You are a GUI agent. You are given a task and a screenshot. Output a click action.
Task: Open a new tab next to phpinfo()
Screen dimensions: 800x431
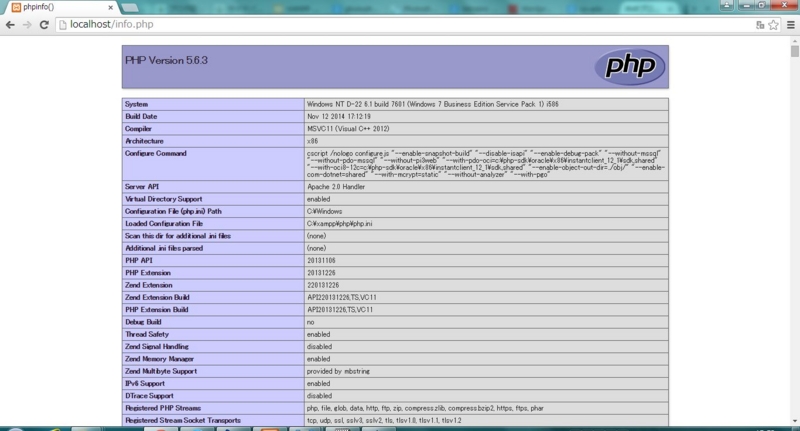[x=130, y=7]
